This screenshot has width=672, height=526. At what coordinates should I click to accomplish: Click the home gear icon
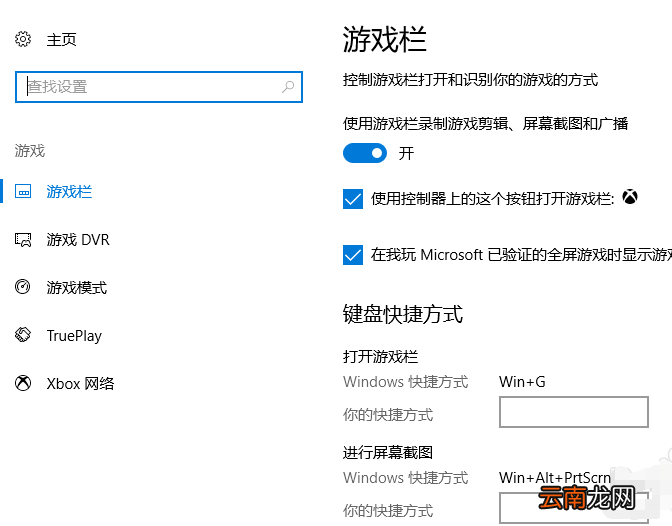click(23, 39)
